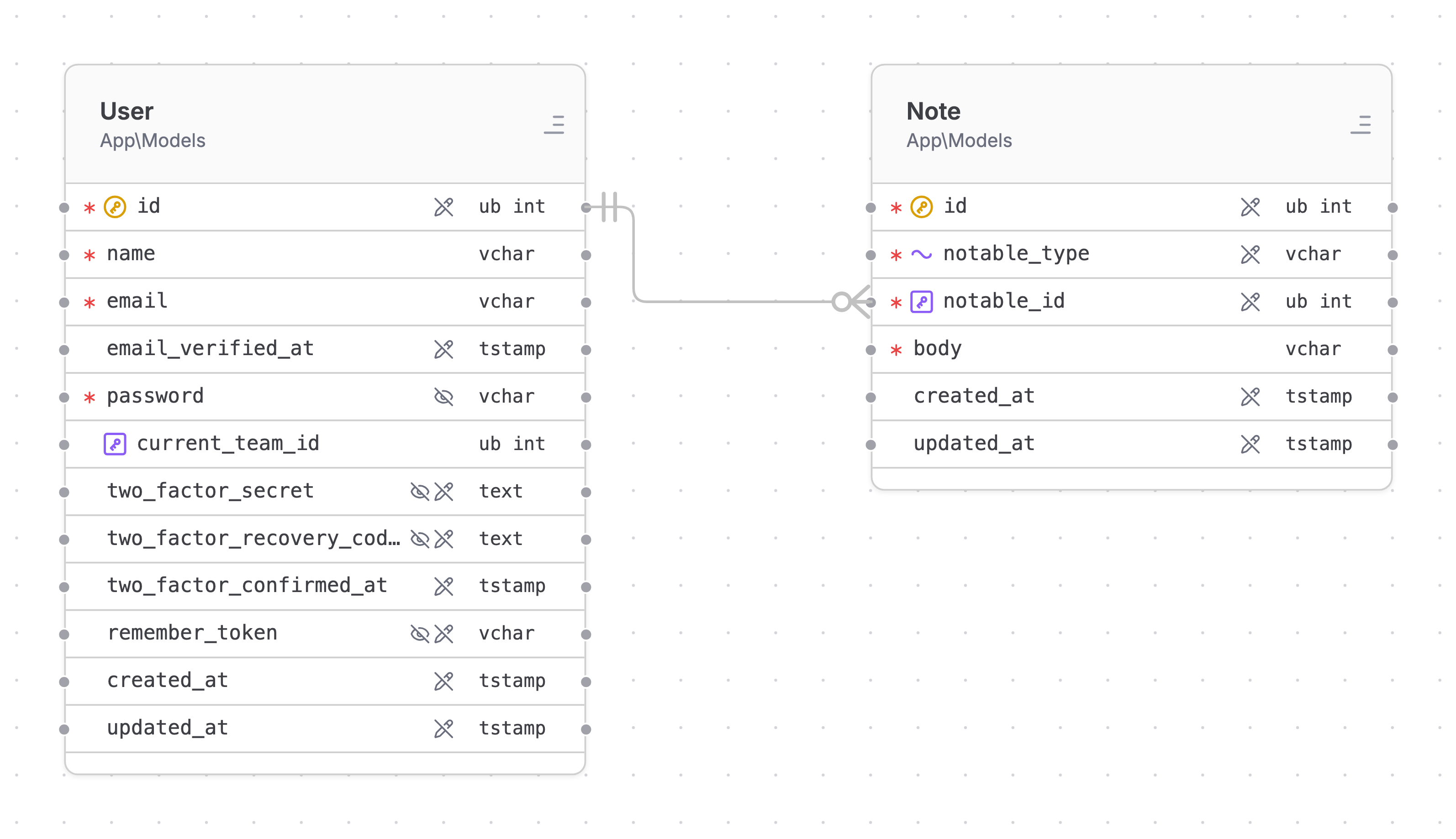The width and height of the screenshot is (1456, 839).
Task: Click the crossed pencil icon on Note updated_at
Action: (x=1250, y=444)
